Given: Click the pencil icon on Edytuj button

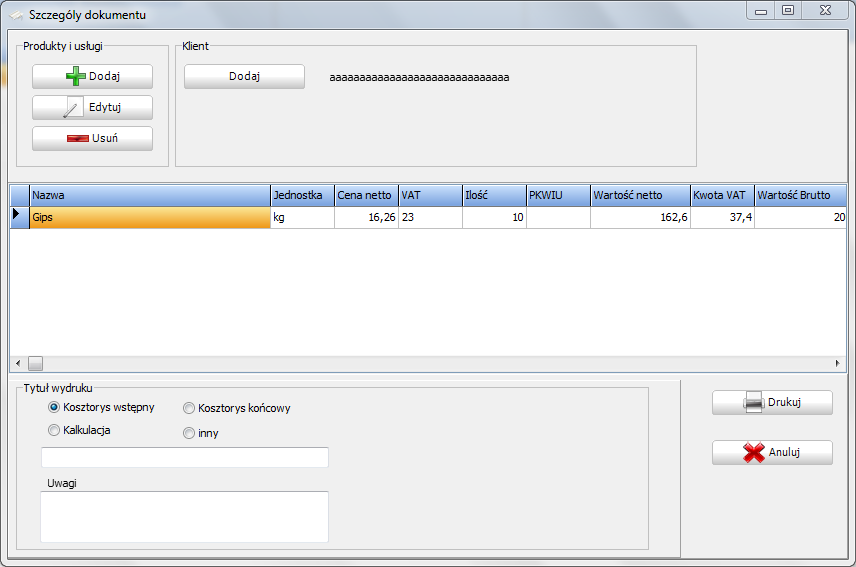Looking at the screenshot, I should coord(73,108).
